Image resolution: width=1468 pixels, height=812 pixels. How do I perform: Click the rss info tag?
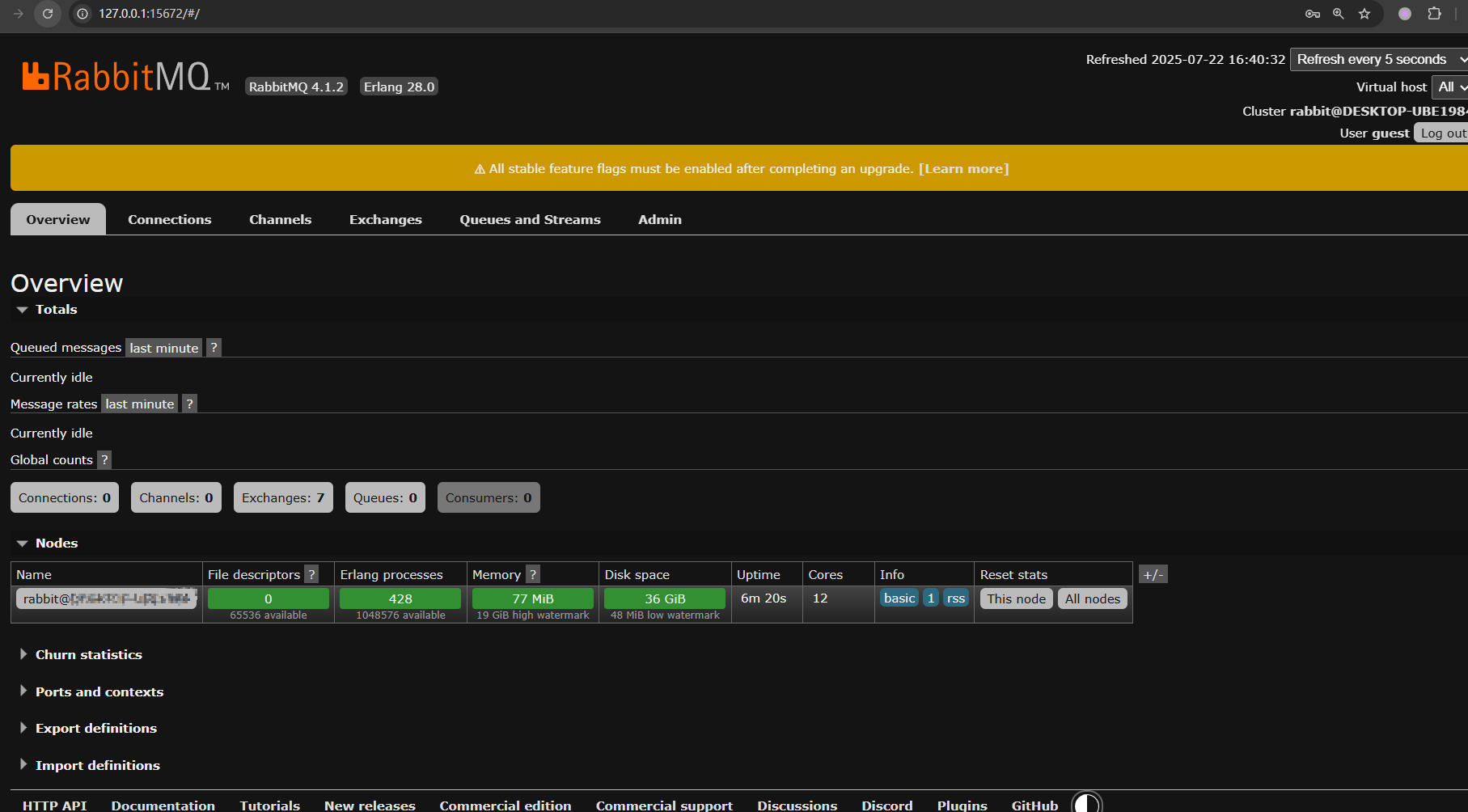956,598
